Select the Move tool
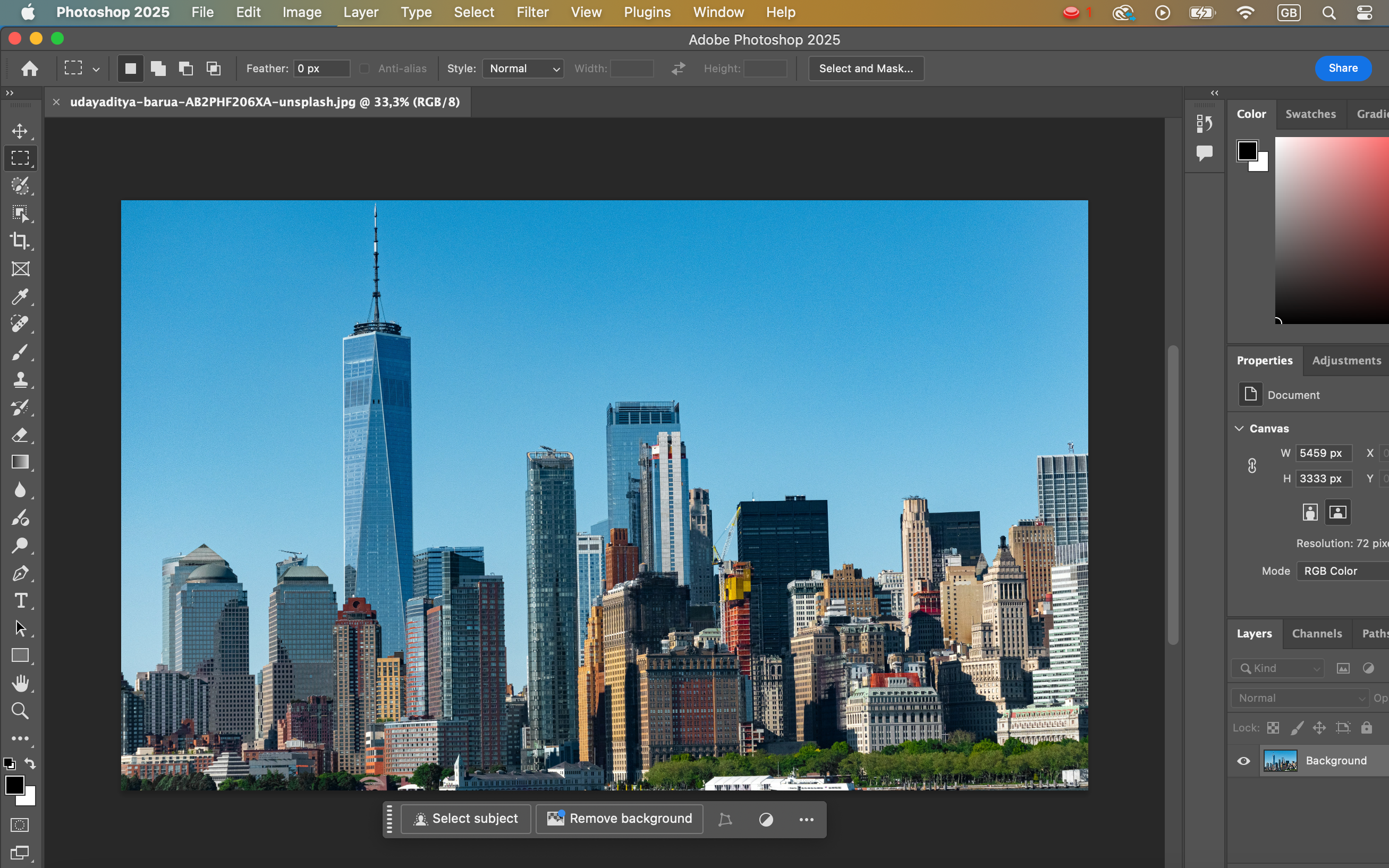Viewport: 1389px width, 868px height. tap(20, 131)
